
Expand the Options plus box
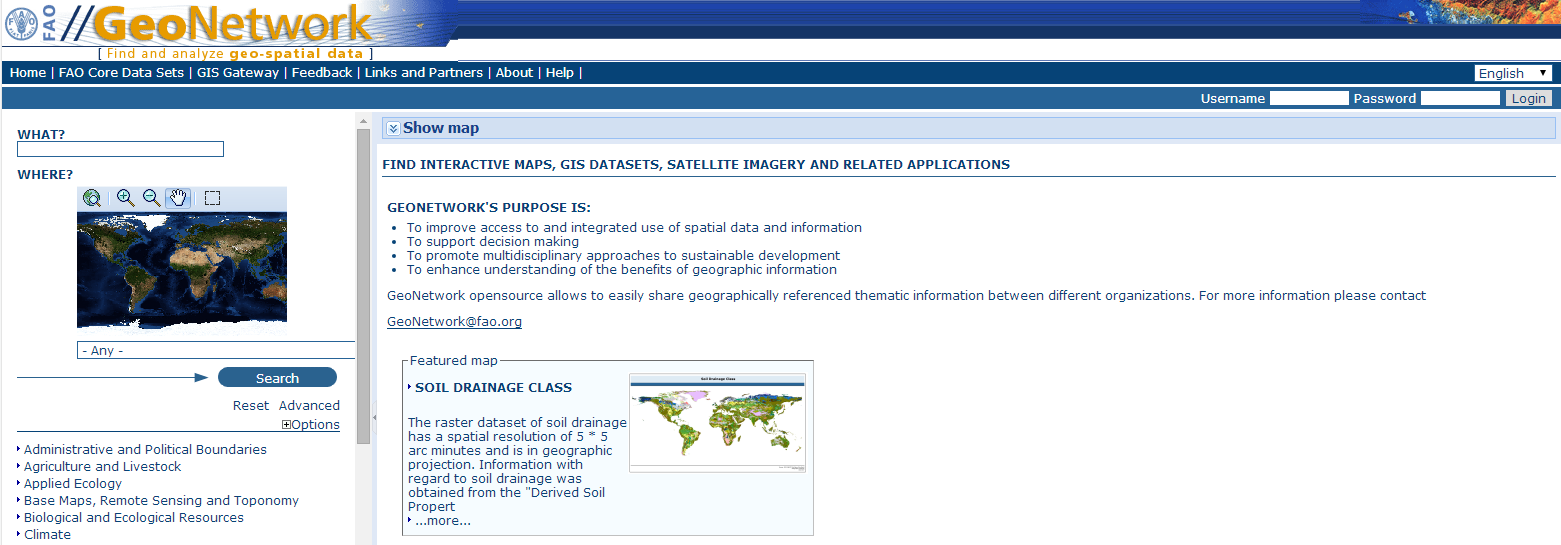tap(286, 425)
